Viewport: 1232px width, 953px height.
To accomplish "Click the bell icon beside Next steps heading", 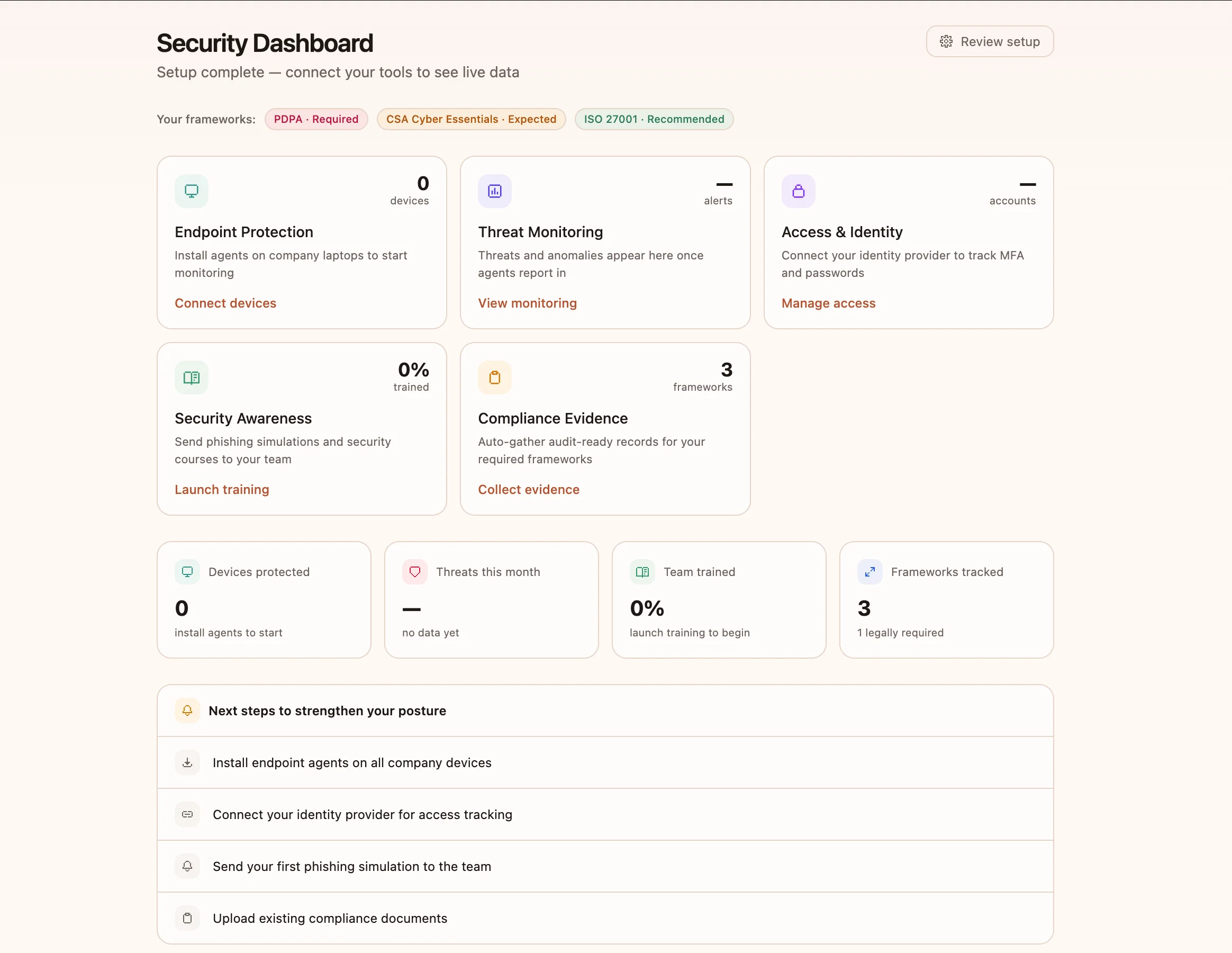I will tap(187, 711).
